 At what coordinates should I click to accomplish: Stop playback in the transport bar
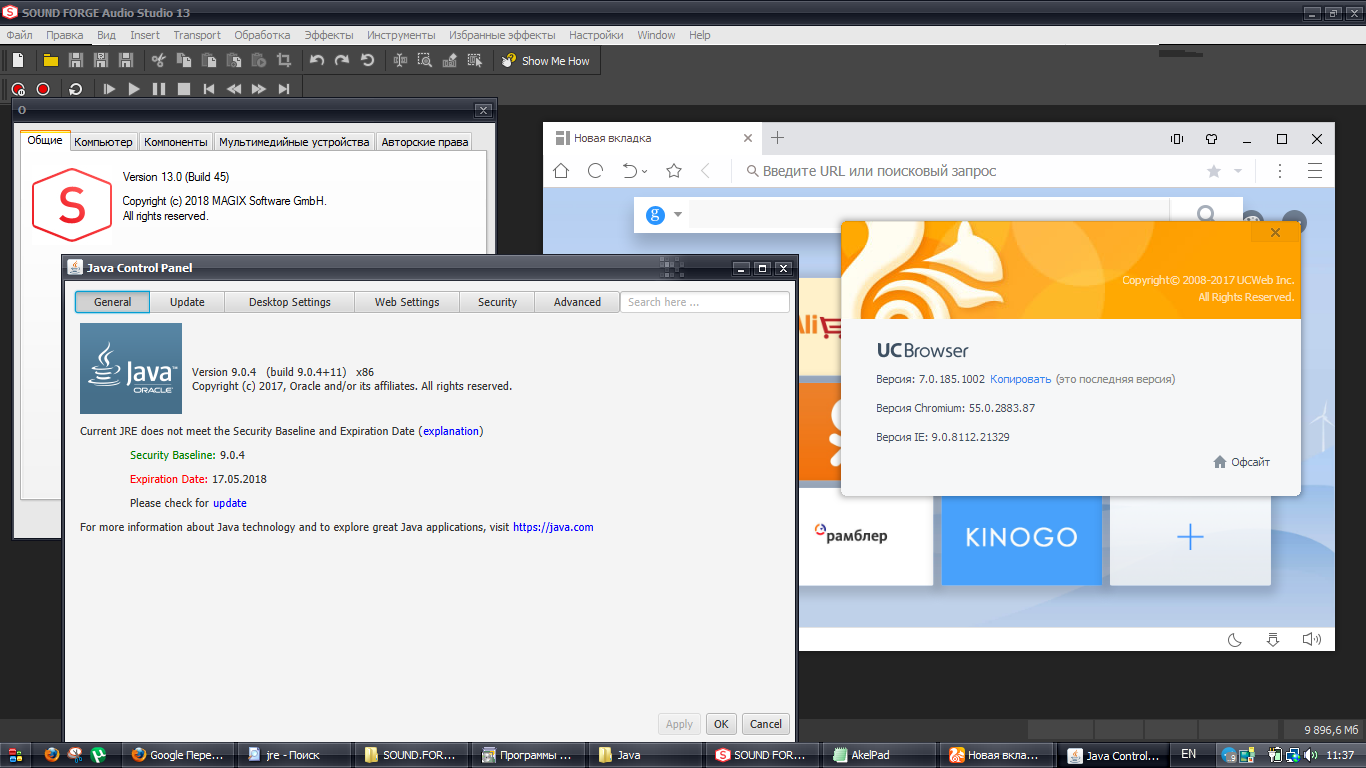(184, 89)
